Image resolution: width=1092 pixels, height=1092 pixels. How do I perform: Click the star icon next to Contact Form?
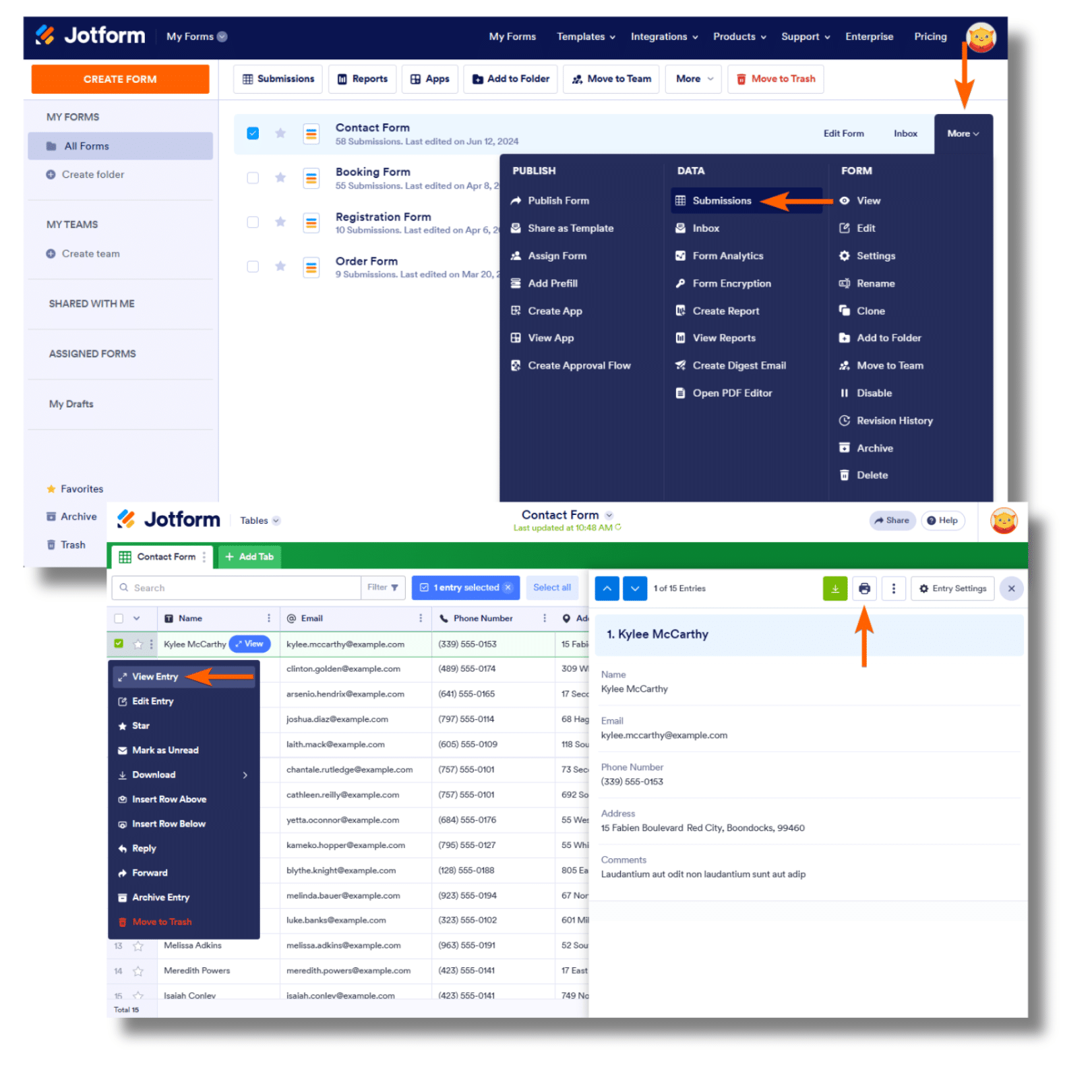point(280,133)
